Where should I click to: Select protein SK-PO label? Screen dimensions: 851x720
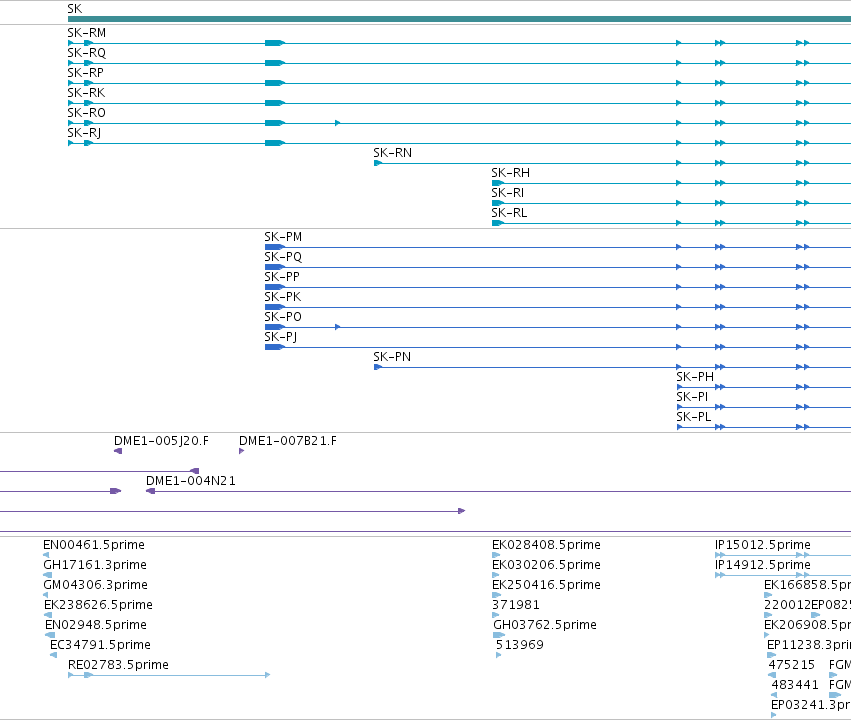pos(283,318)
